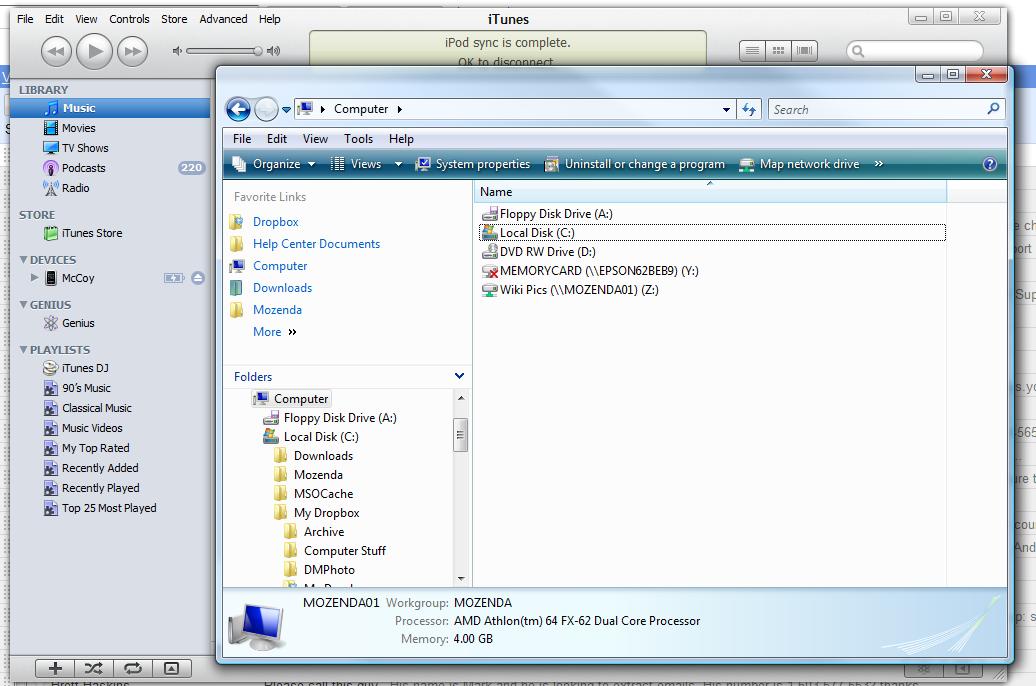Click the Explorer refresh button
Screen dimensions: 1036x686
click(x=749, y=109)
